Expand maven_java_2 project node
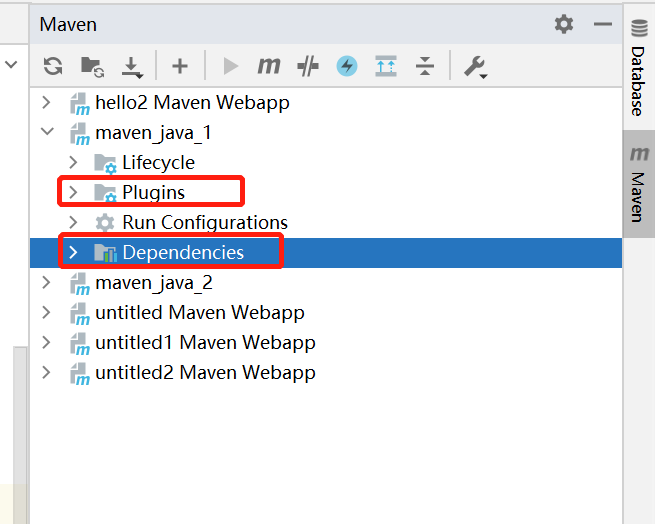The height and width of the screenshot is (524, 655). click(x=46, y=282)
